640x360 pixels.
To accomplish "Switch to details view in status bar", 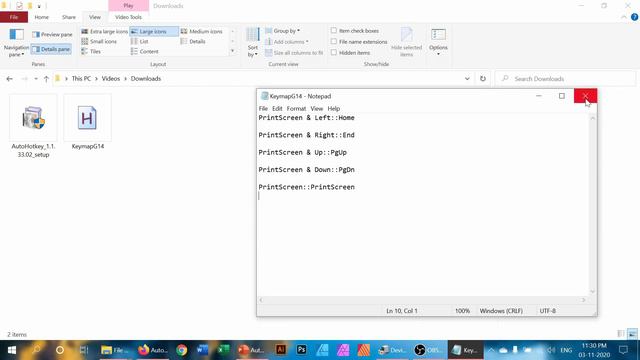I will (621, 334).
